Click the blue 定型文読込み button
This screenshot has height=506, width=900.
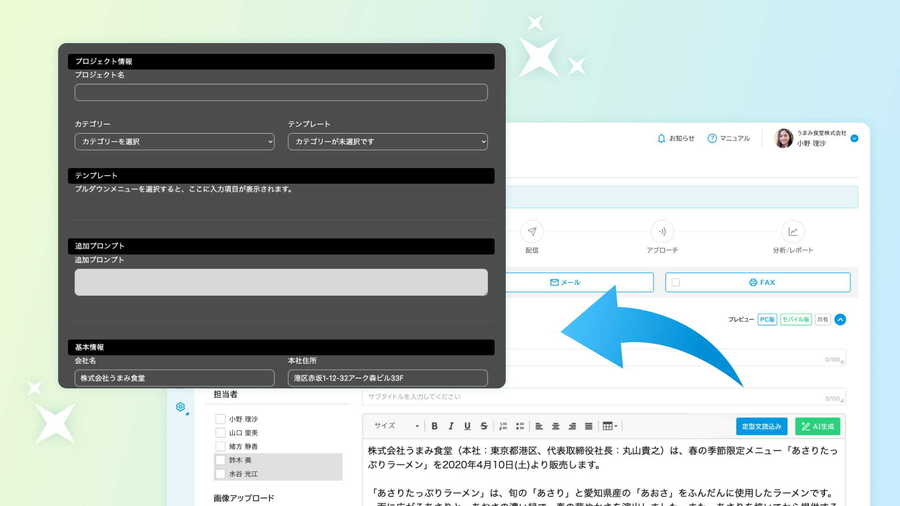pyautogui.click(x=761, y=426)
